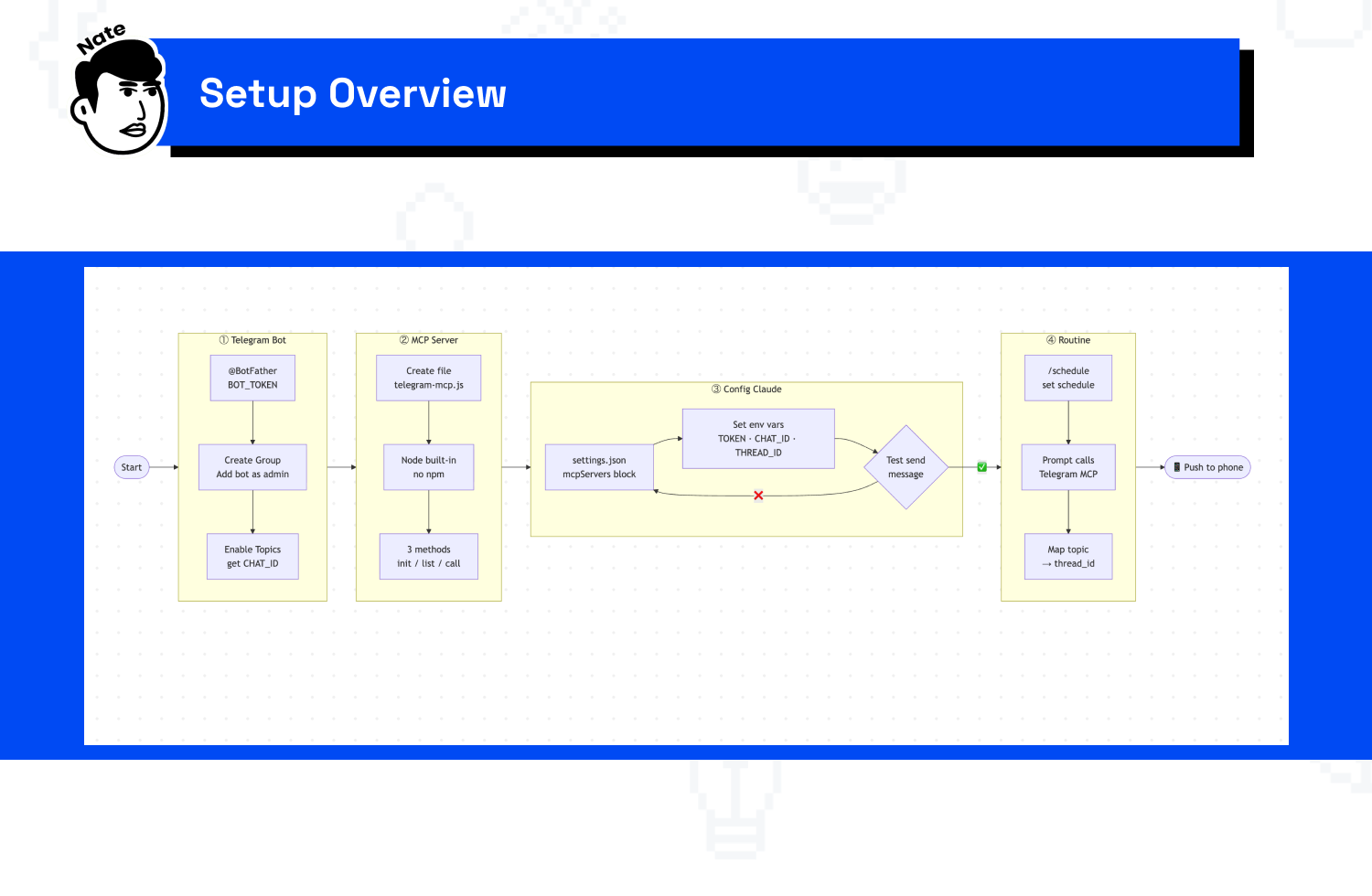Viewport: 1372px width, 896px height.
Task: Click the "Create file telegram-mcp.js" box
Action: tap(429, 378)
